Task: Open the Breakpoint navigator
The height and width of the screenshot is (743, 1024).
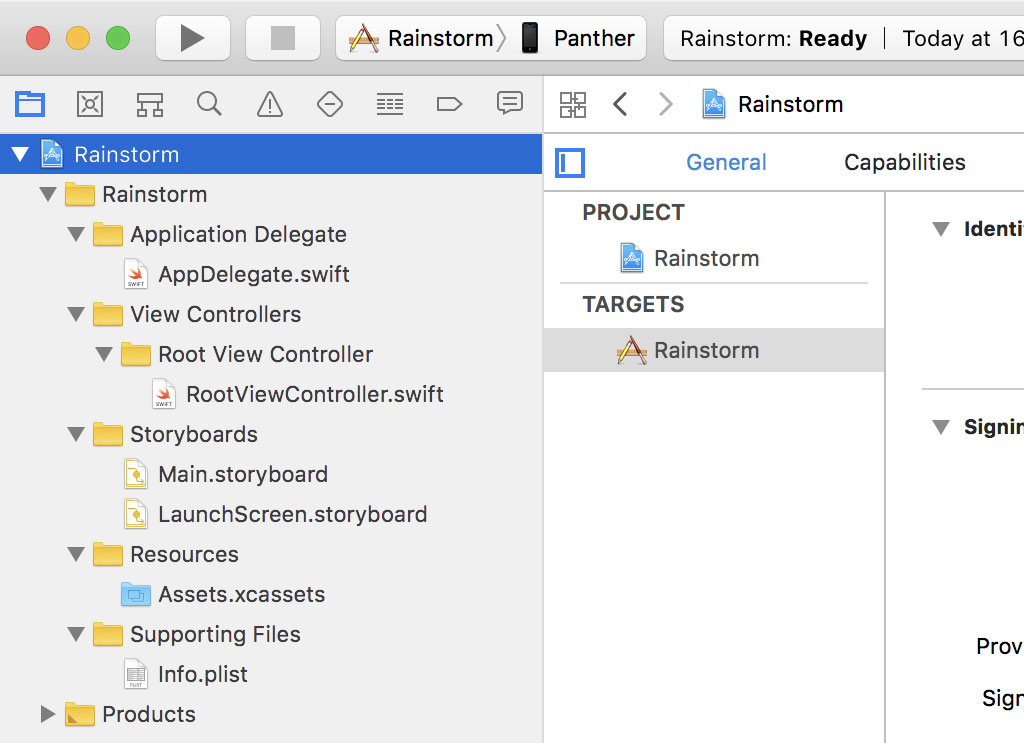Action: click(449, 103)
